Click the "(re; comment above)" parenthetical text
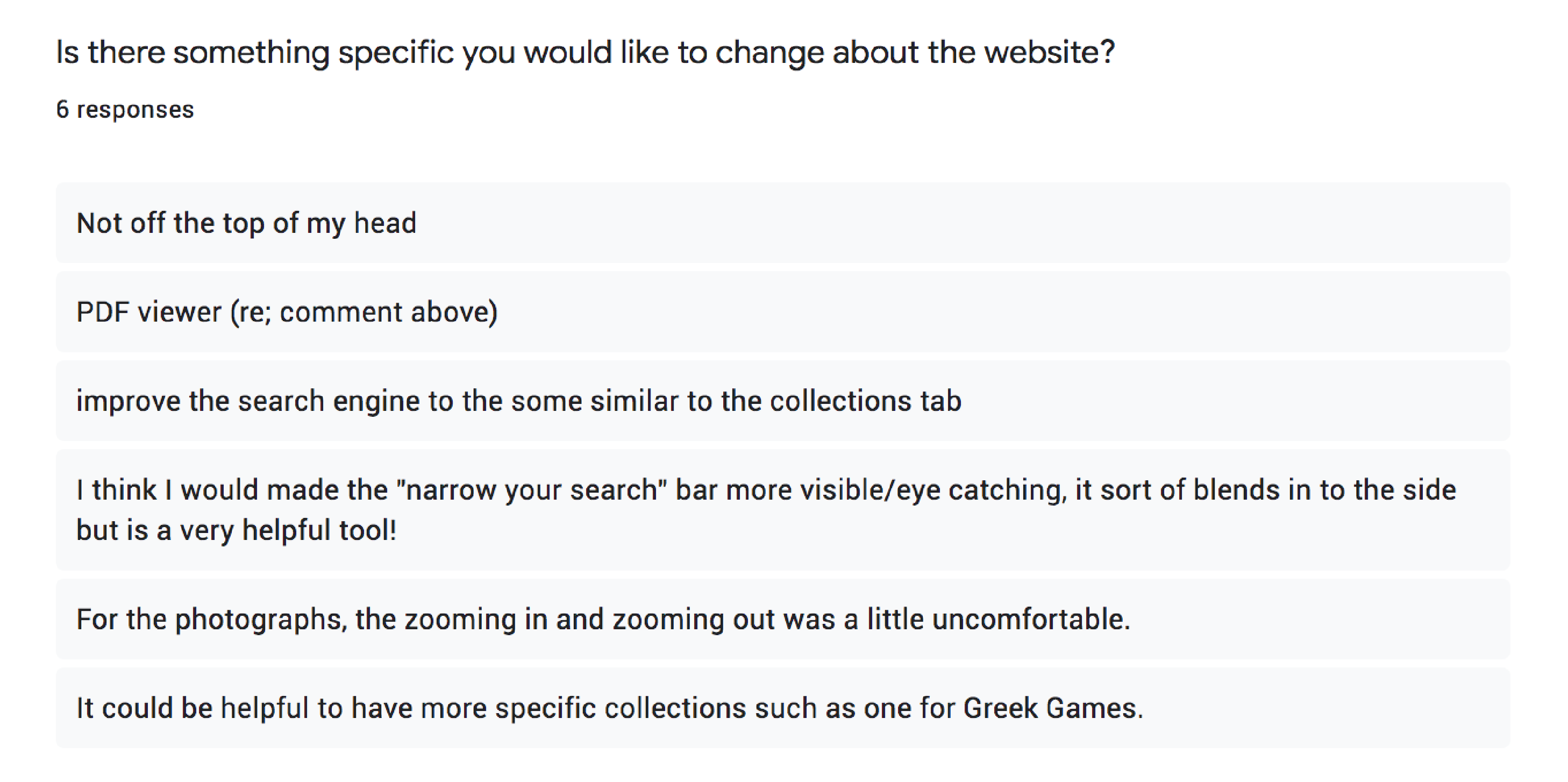Image resolution: width=1568 pixels, height=782 pixels. click(x=364, y=312)
